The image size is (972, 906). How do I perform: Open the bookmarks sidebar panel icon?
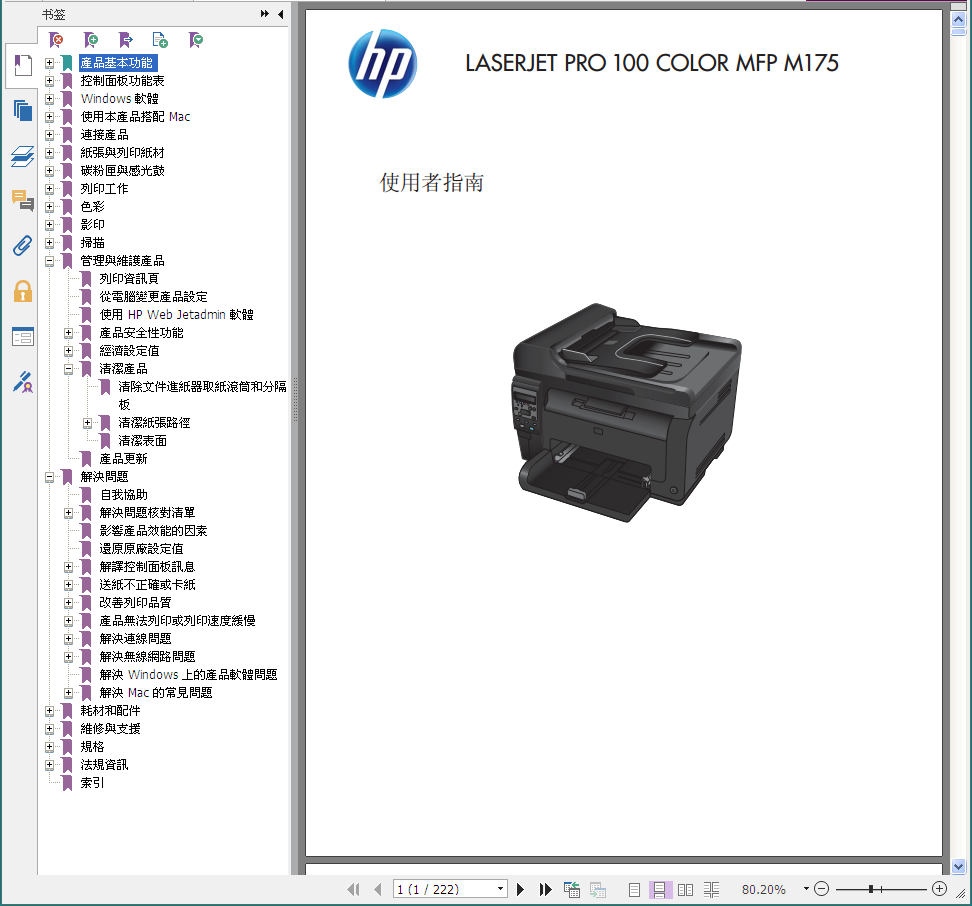pyautogui.click(x=23, y=65)
